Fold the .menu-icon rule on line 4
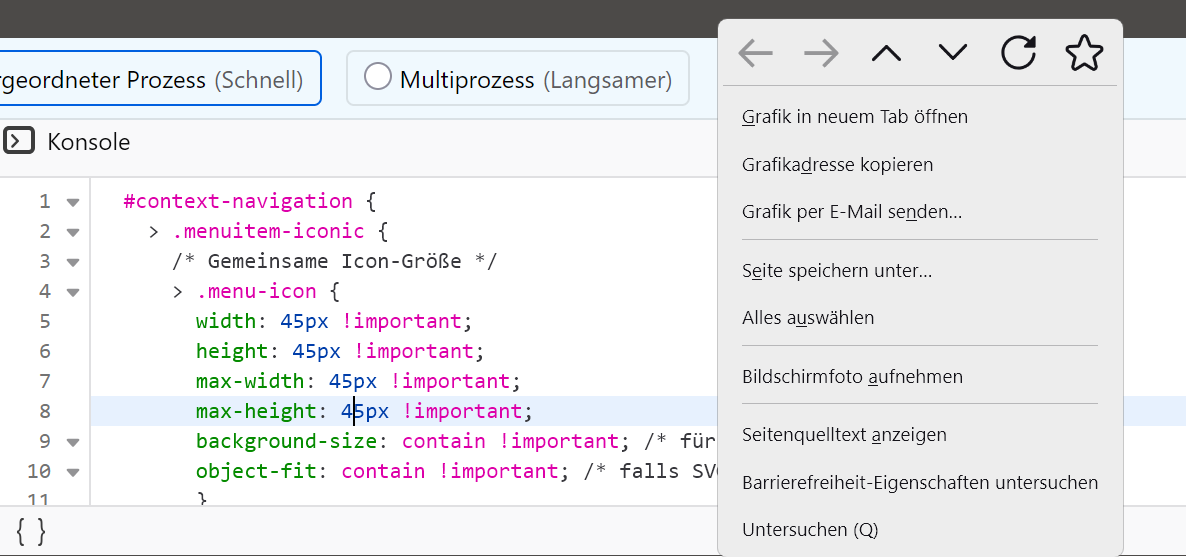Screen dimensions: 1186x557 point(73,292)
